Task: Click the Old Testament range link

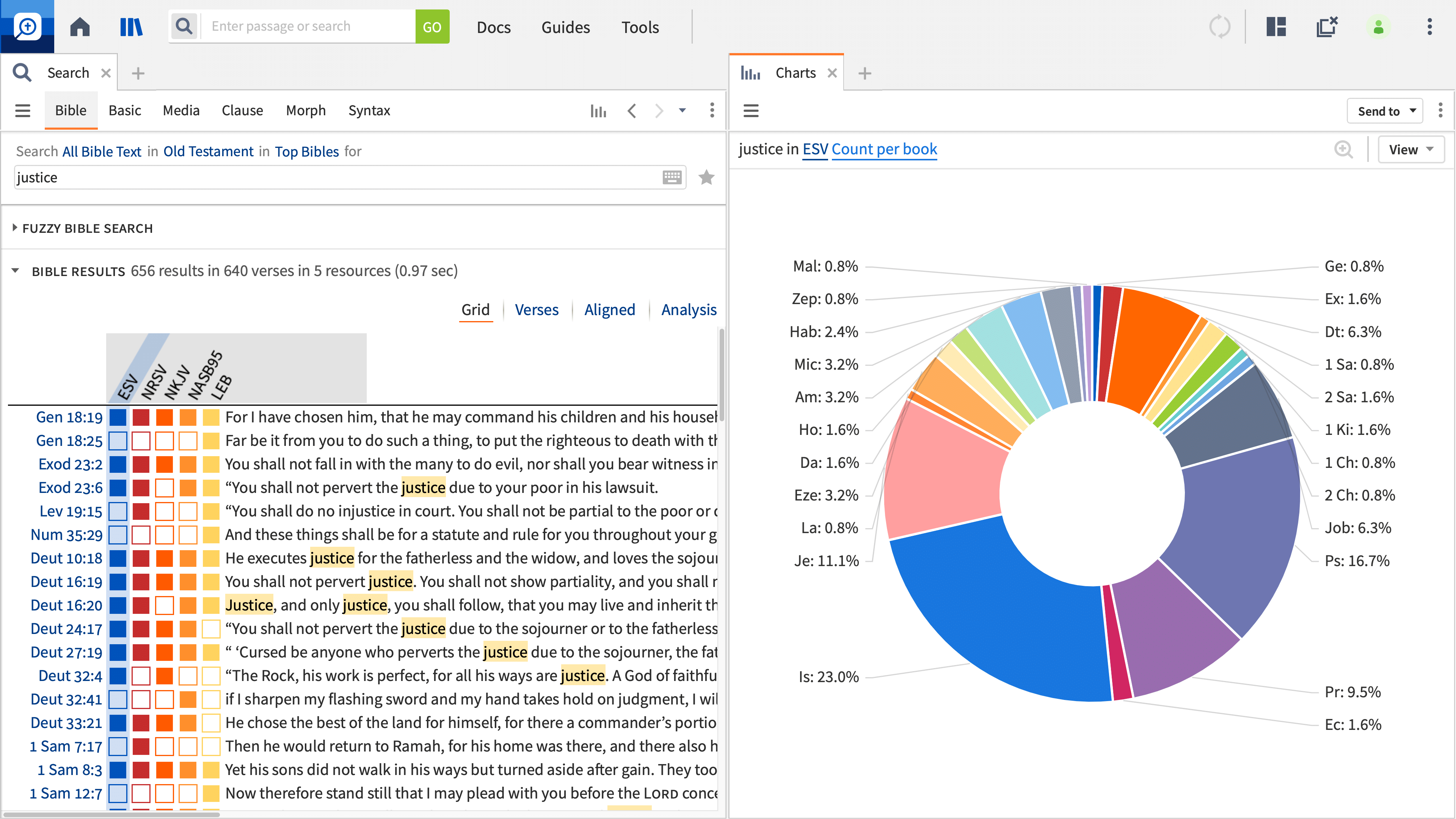Action: pos(208,152)
